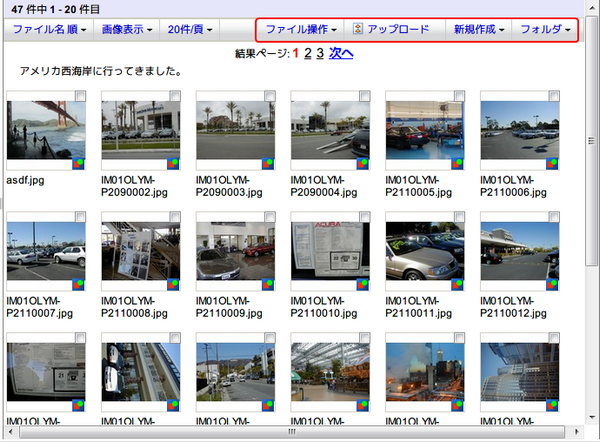Expand the 新規作成 dropdown
The width and height of the screenshot is (600, 442).
(x=479, y=29)
